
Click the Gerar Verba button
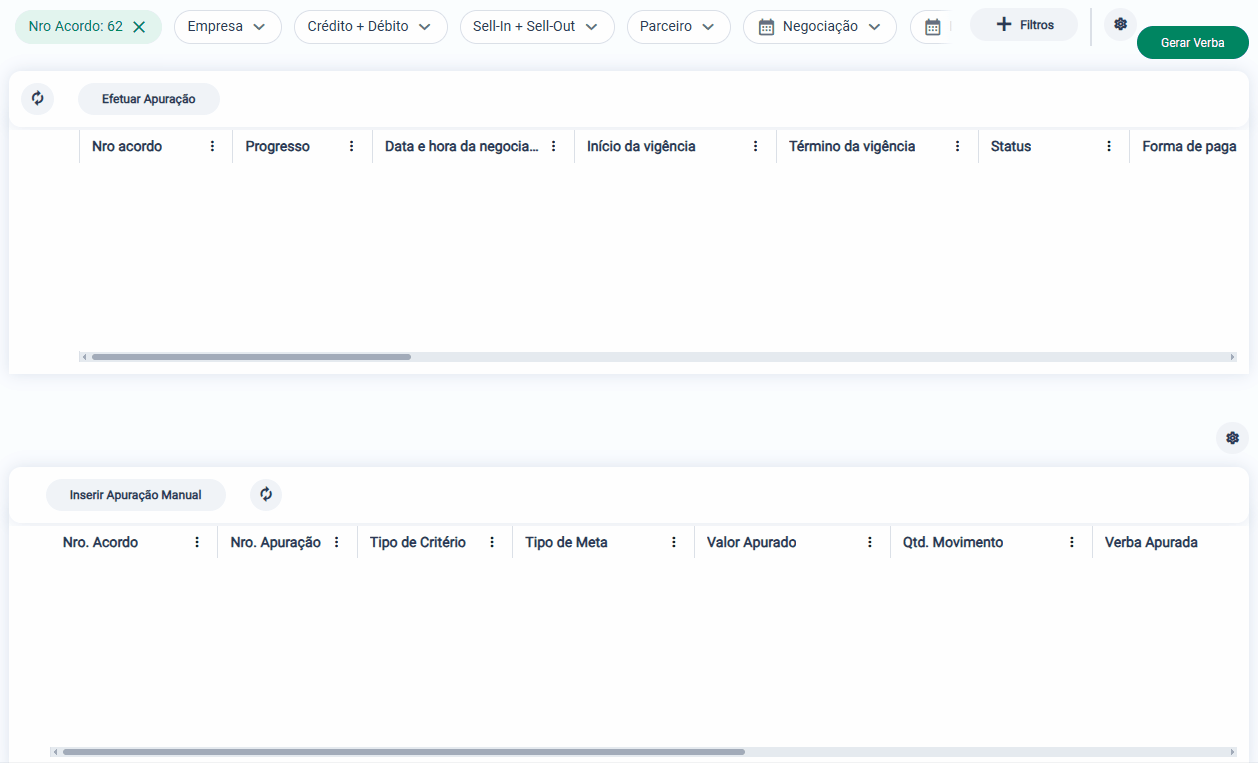[1192, 43]
